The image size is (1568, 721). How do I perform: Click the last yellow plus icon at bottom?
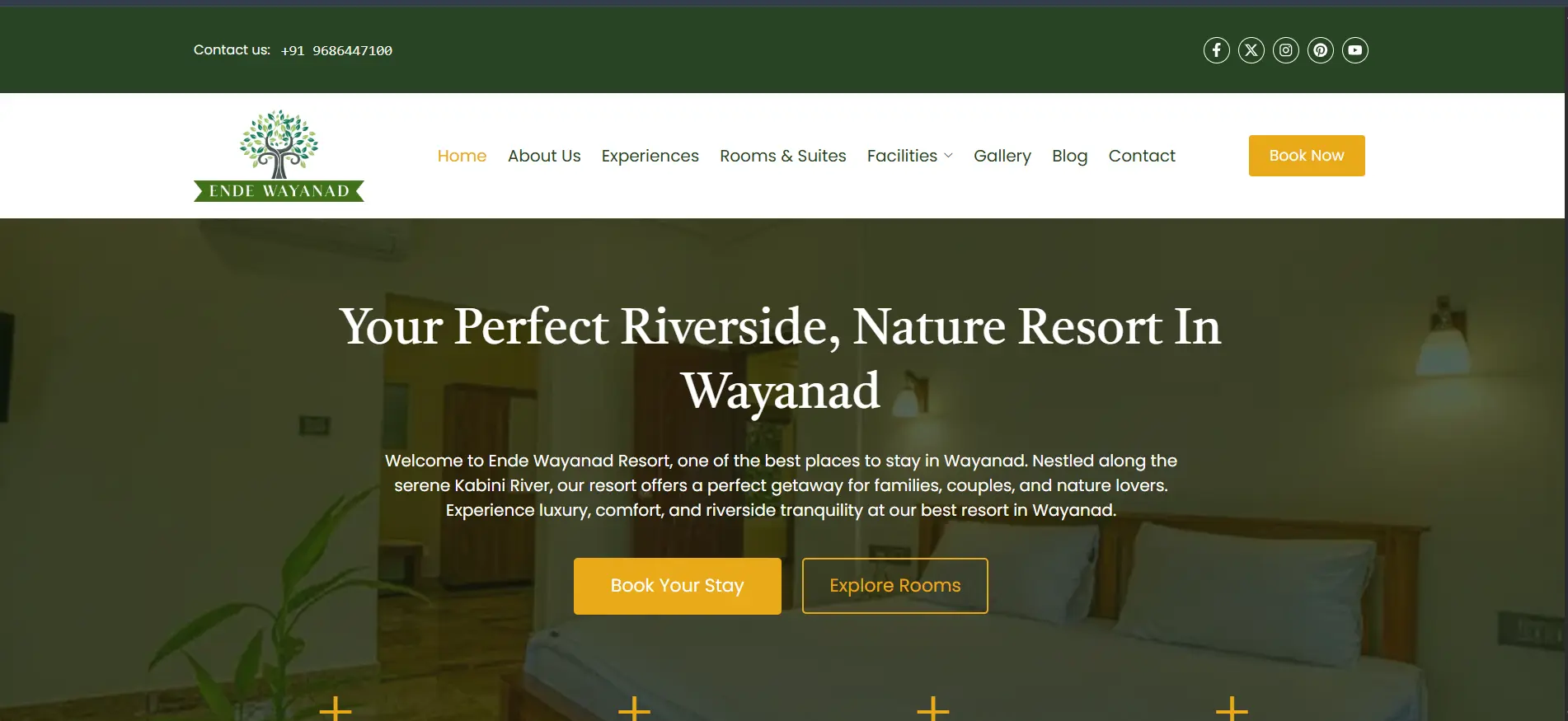(x=1232, y=709)
